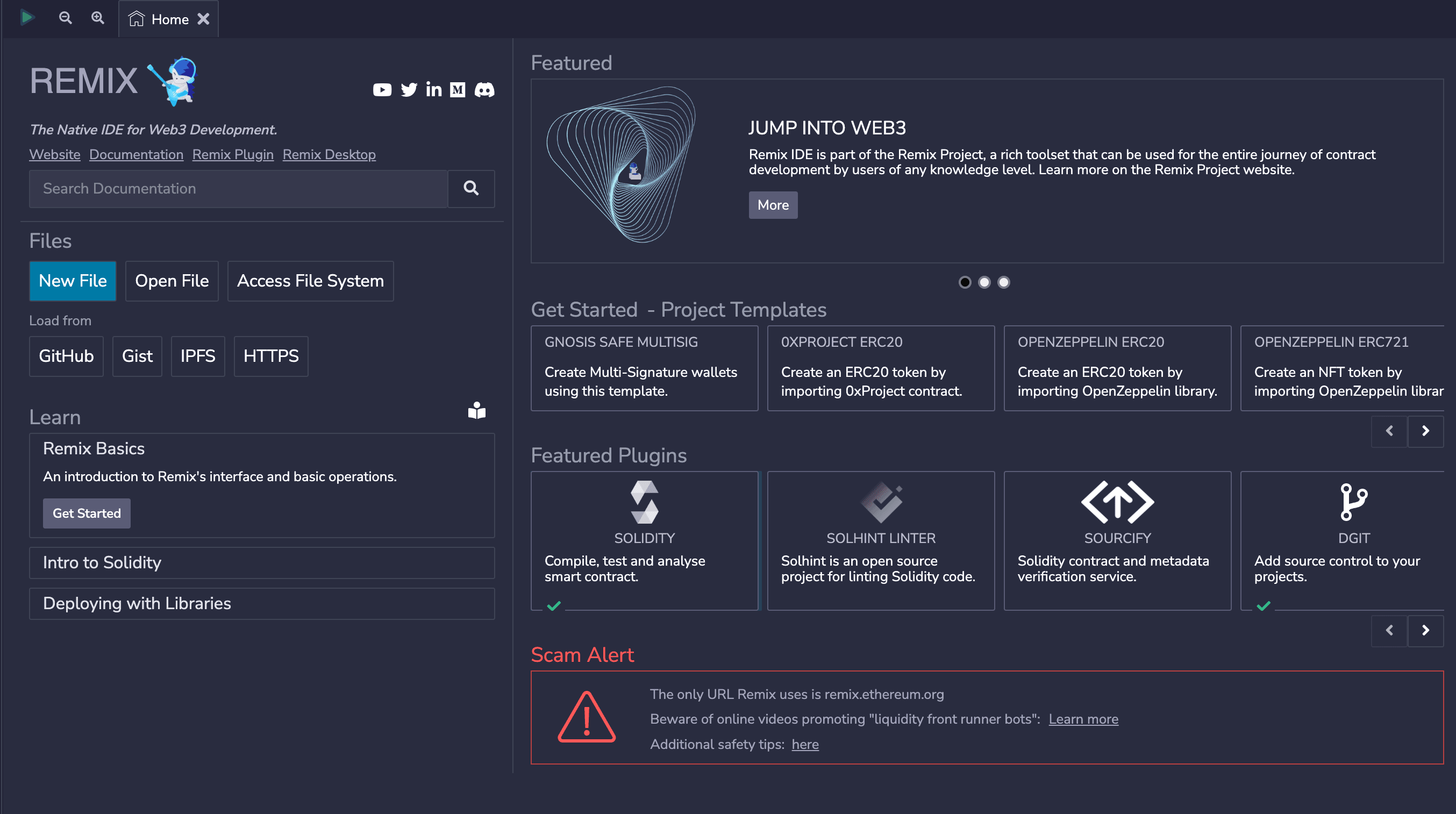Image resolution: width=1456 pixels, height=814 pixels.
Task: Open the Medium blog icon
Action: 458,90
